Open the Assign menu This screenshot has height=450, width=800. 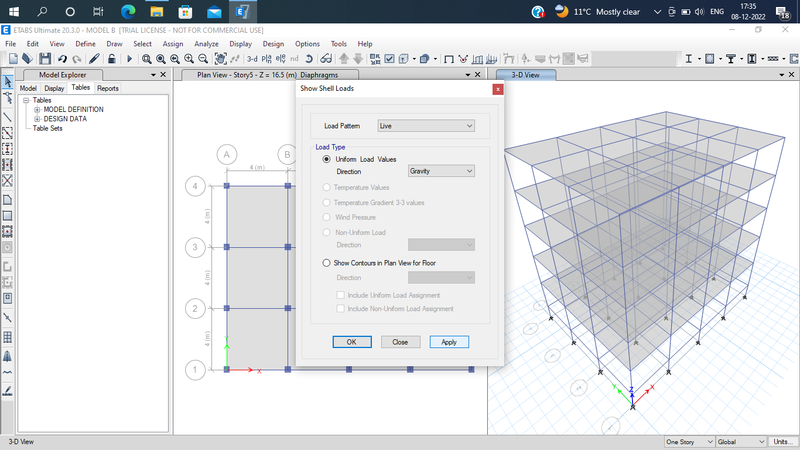point(173,44)
